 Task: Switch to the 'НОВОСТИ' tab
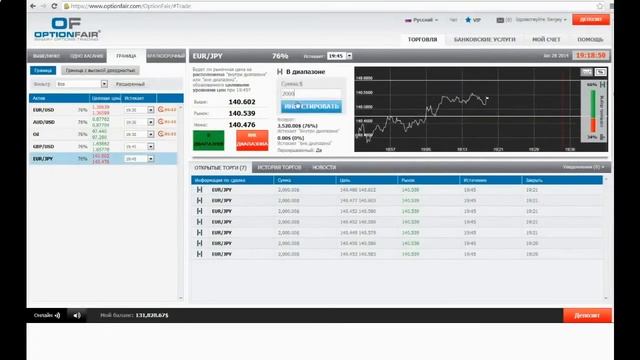324,167
